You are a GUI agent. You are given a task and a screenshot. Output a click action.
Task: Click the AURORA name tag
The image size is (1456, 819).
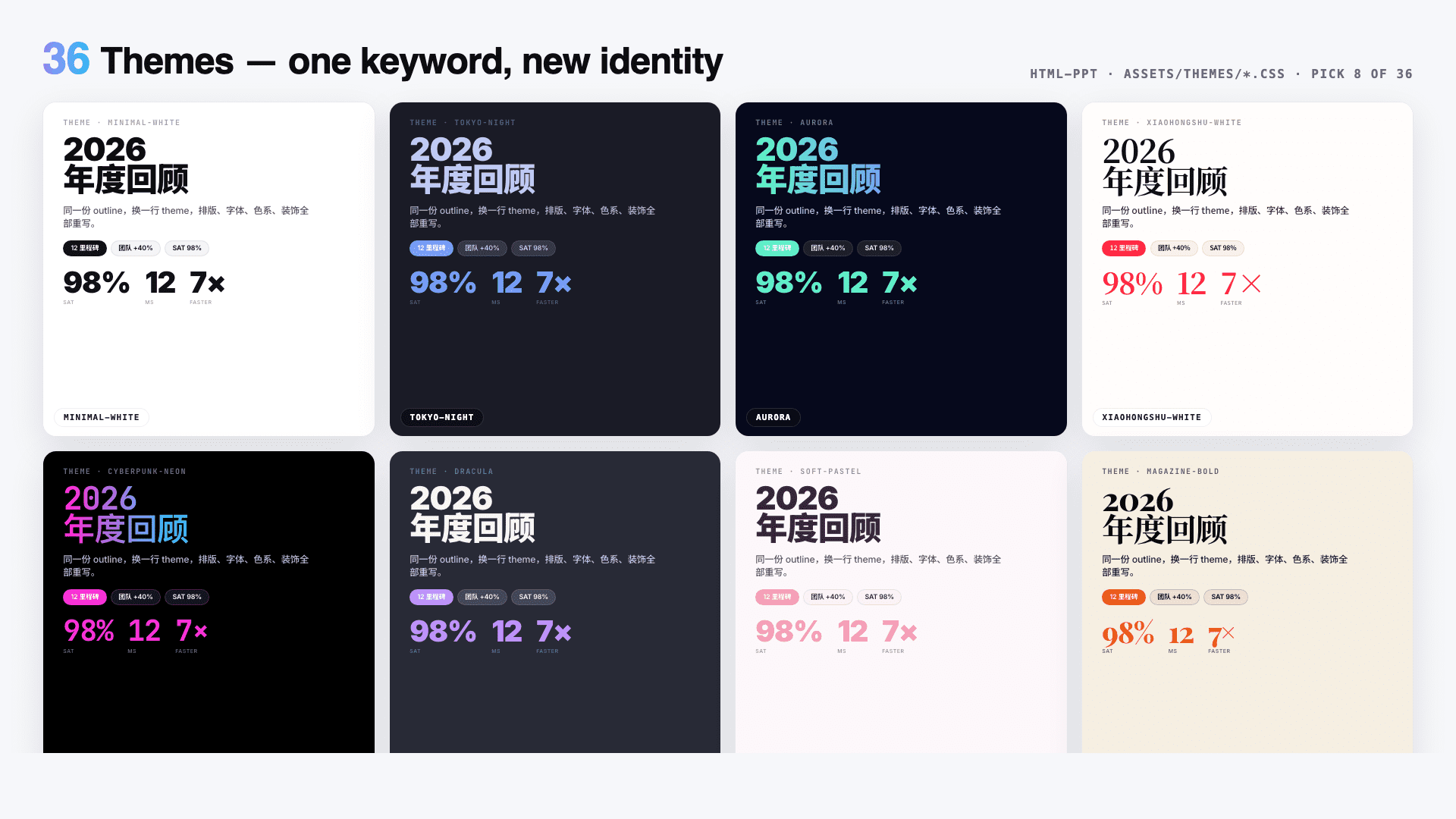coord(773,417)
